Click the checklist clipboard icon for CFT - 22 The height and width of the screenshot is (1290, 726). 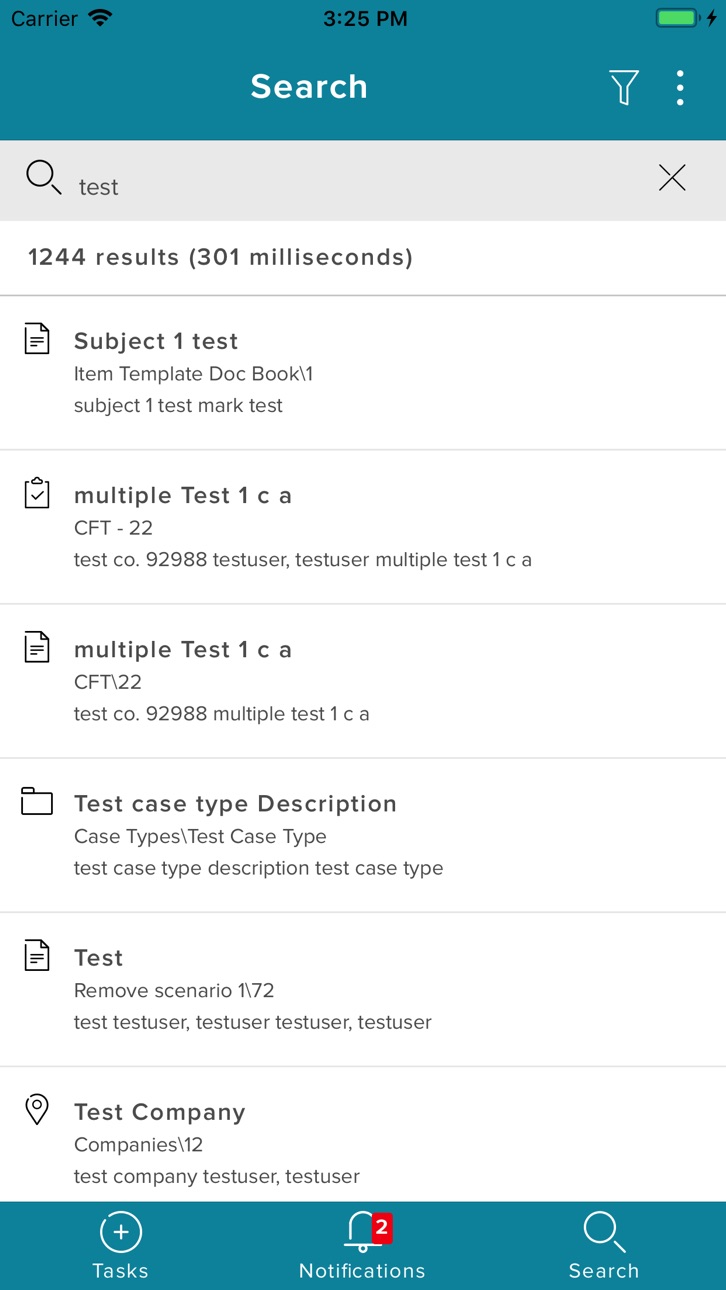(x=37, y=493)
